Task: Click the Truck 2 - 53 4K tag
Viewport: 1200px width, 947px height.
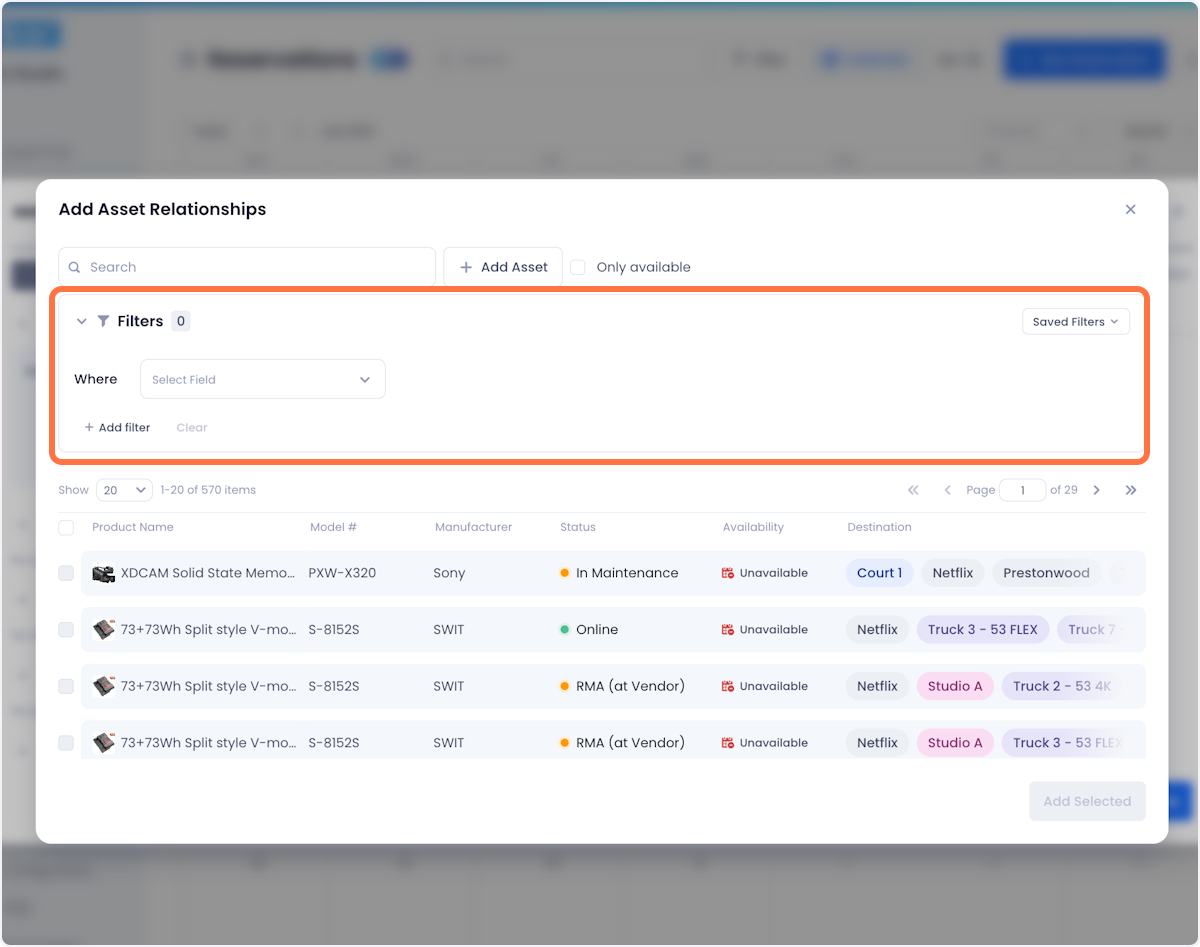Action: tap(1063, 686)
